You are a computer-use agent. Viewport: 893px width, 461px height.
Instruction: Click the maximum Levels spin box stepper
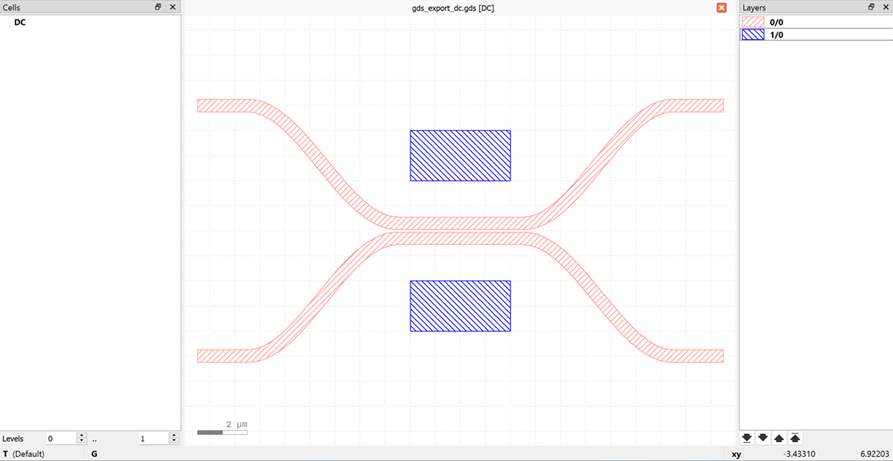coord(174,438)
